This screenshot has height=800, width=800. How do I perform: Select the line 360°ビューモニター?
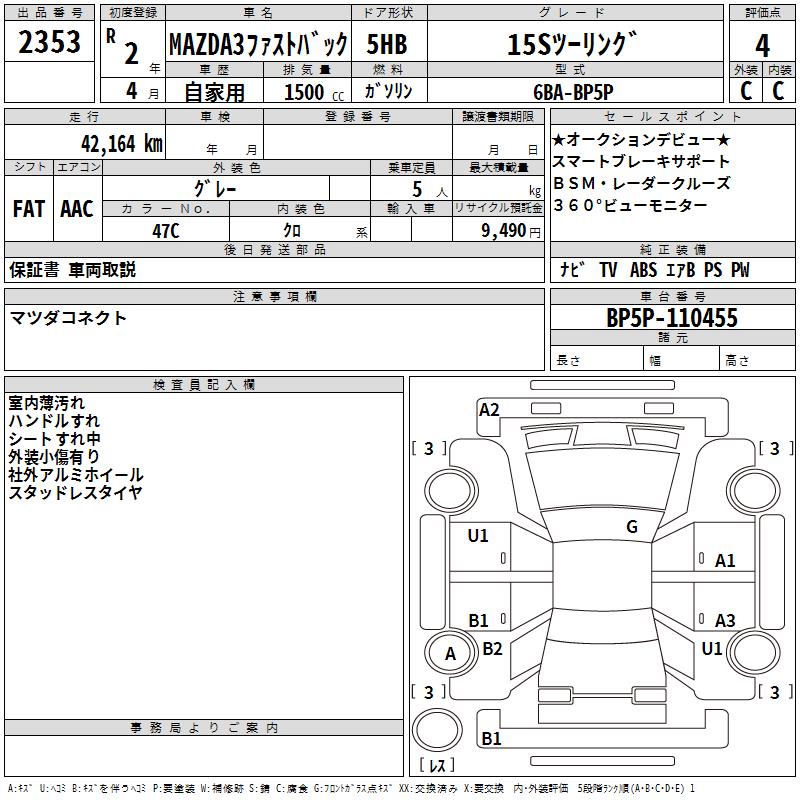(631, 205)
